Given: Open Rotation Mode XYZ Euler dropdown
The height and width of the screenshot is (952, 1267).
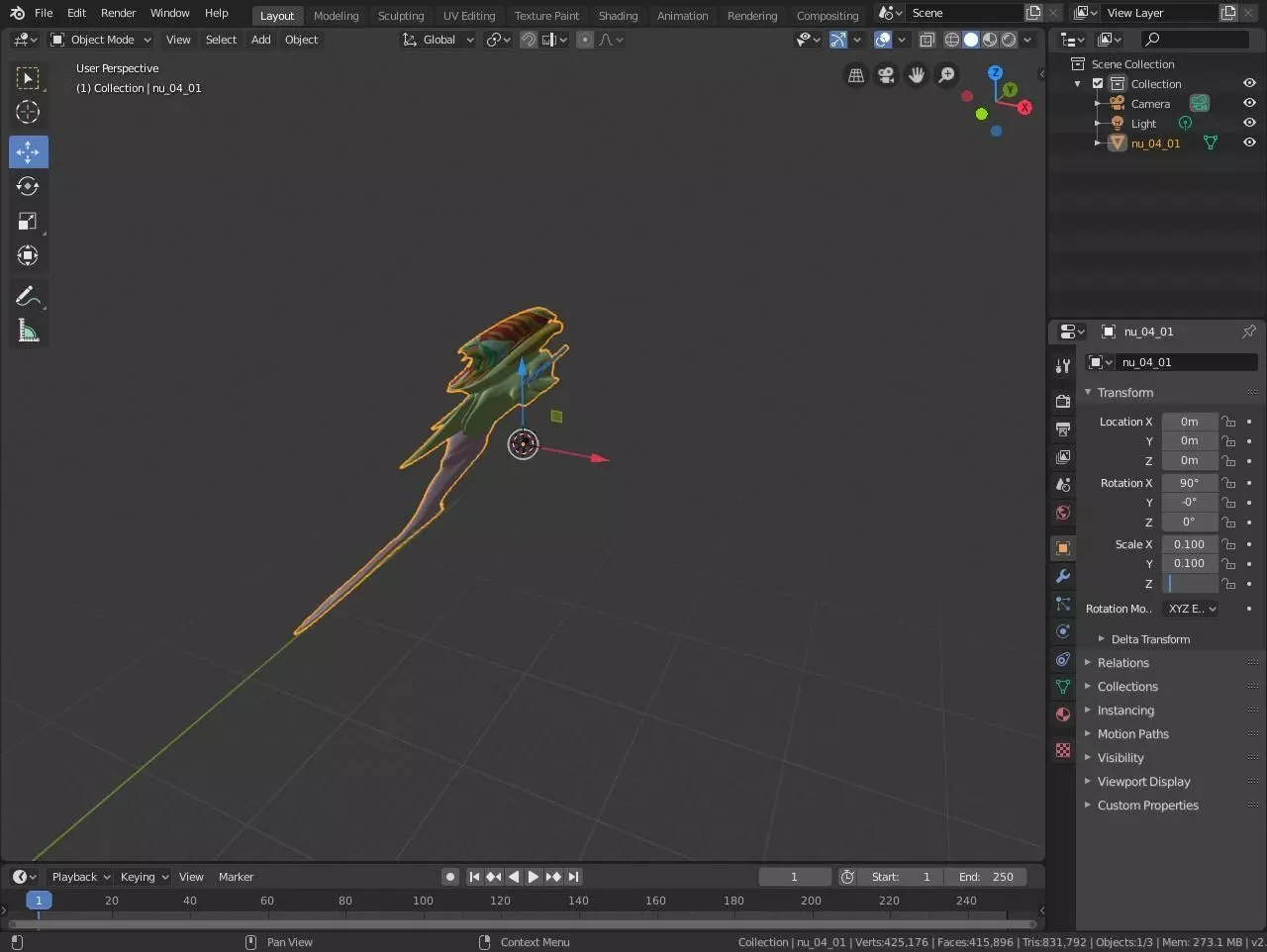Looking at the screenshot, I should click(x=1191, y=609).
